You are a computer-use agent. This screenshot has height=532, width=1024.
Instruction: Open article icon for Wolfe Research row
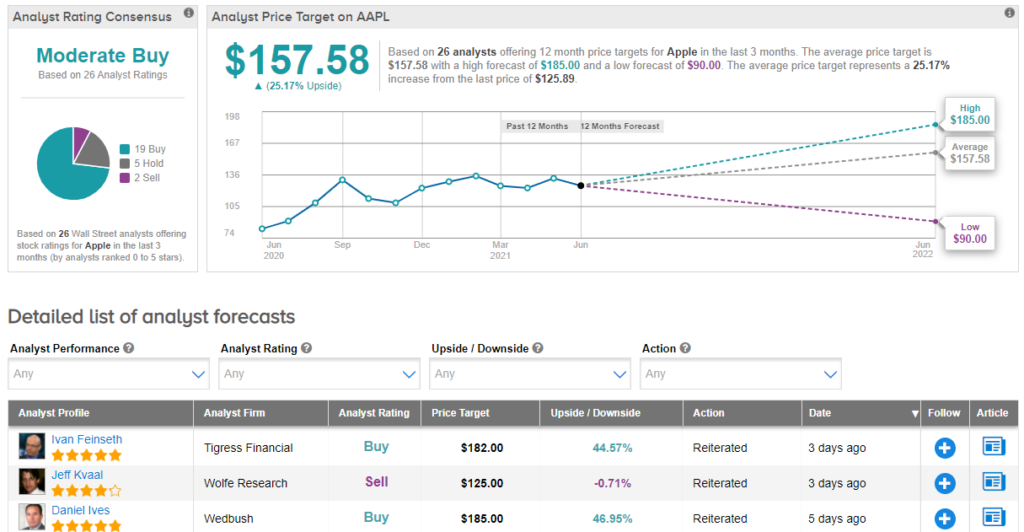(993, 483)
